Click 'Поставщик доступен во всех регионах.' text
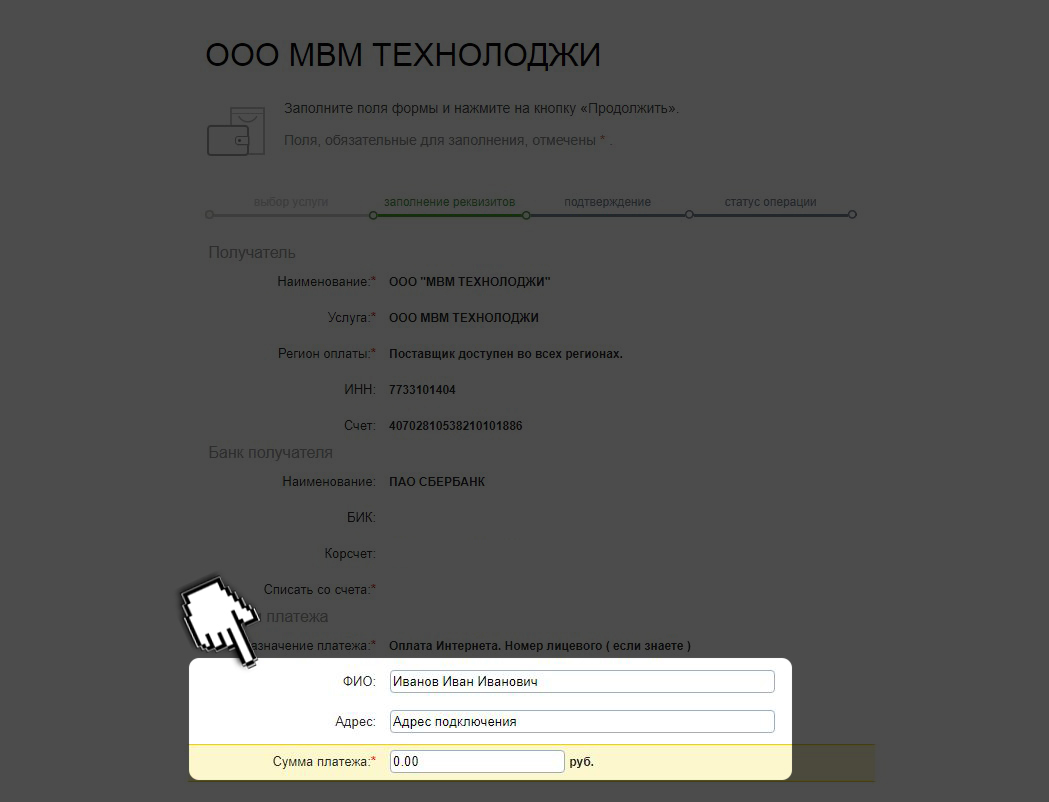The image size is (1049, 802). coord(506,354)
